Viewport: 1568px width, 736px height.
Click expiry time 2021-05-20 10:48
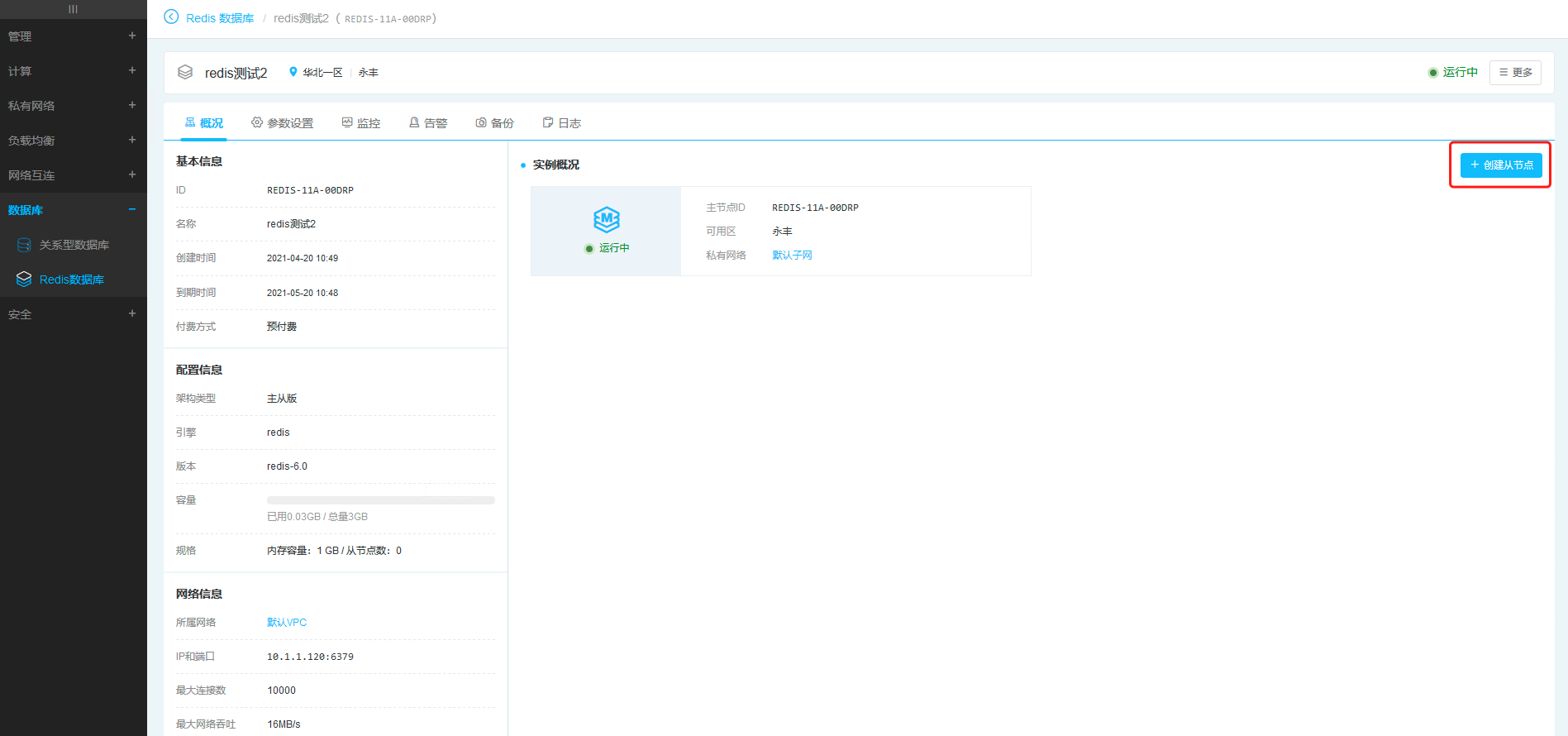click(x=303, y=293)
